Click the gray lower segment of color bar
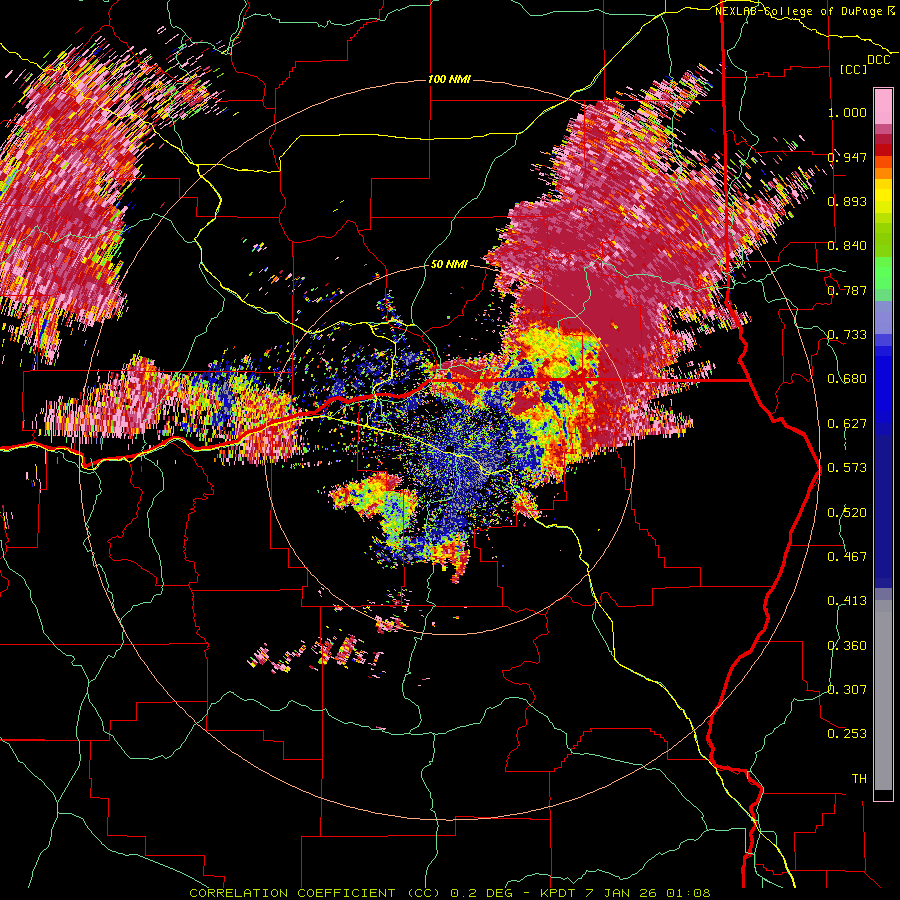The image size is (900, 900). click(x=883, y=695)
